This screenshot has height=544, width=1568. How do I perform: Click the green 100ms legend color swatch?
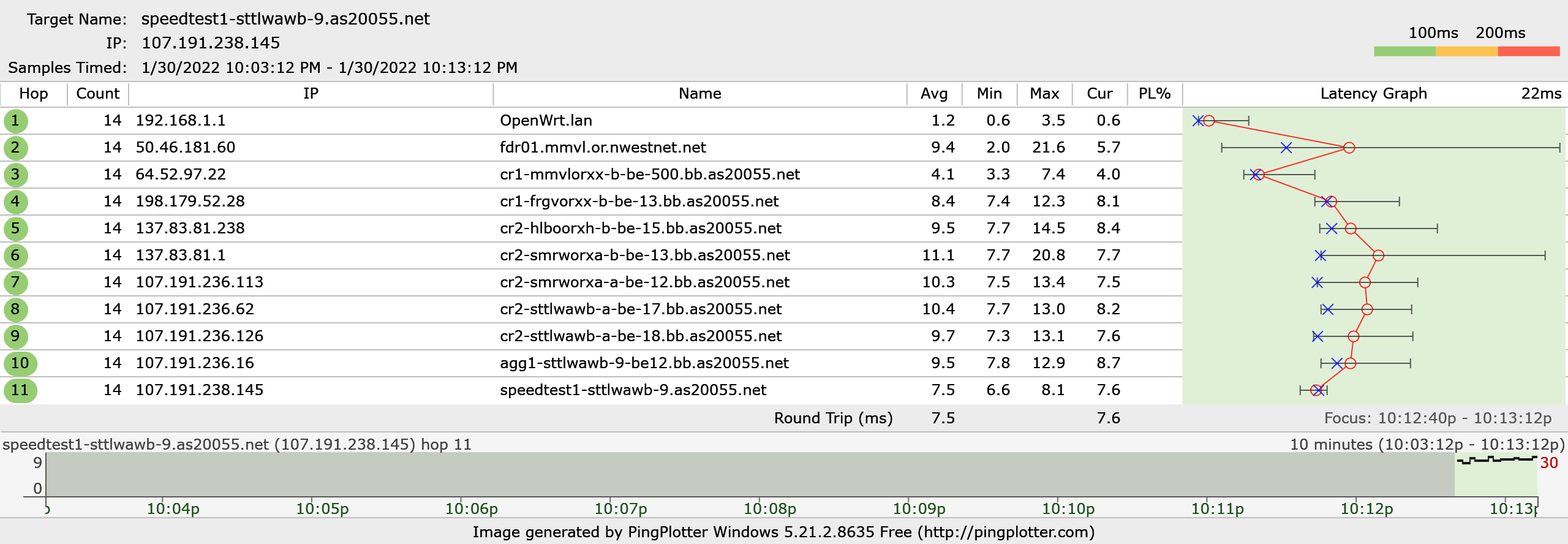(1404, 51)
